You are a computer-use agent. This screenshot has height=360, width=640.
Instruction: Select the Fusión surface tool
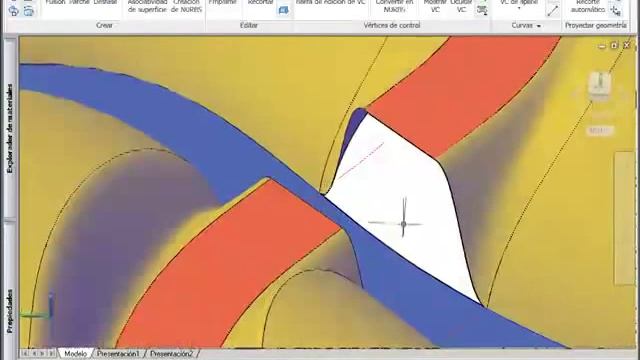tap(55, 2)
